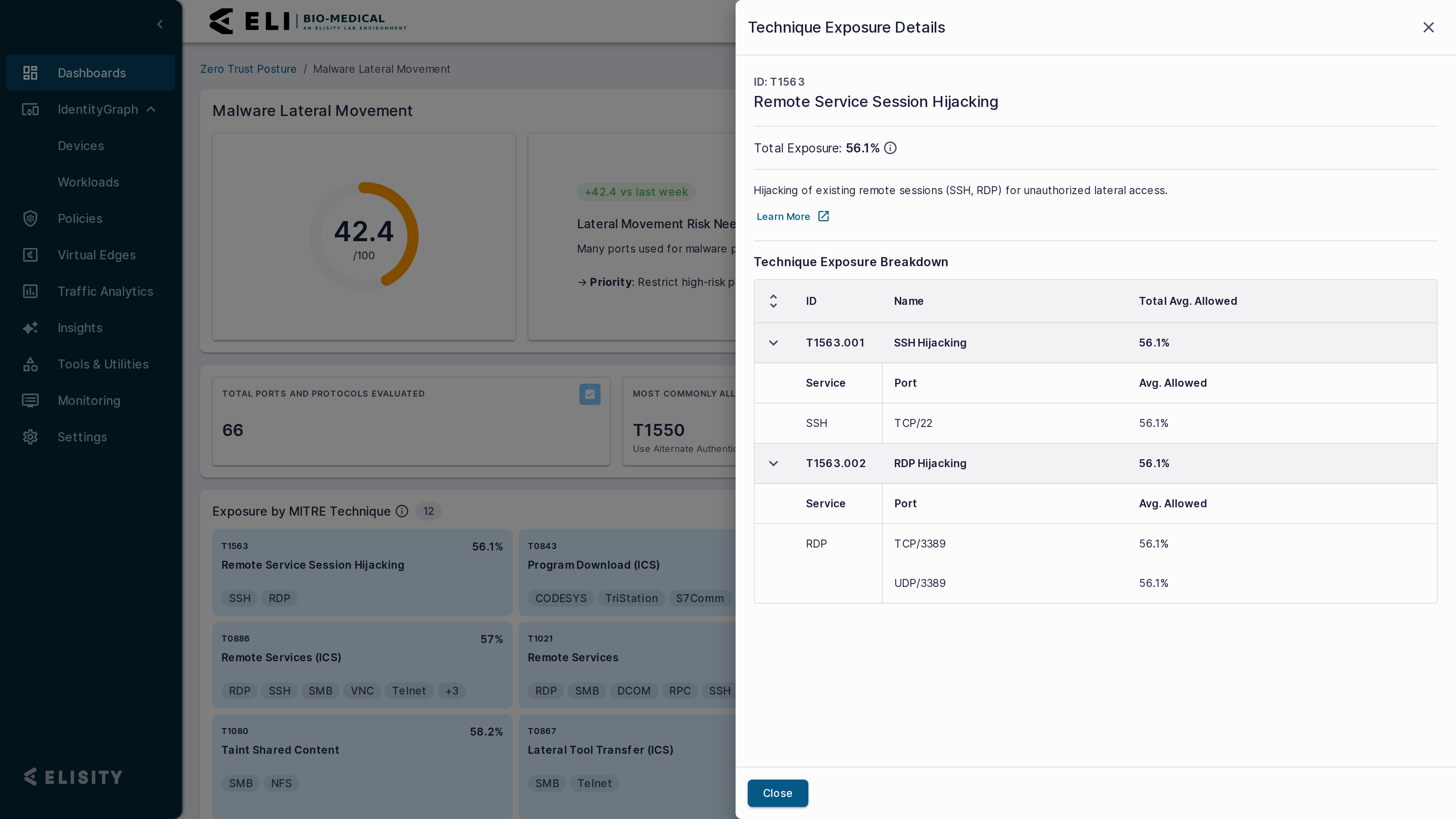Screen dimensions: 1456x819
Task: Click the Total Avg. Allowed column header
Action: coord(1188,301)
